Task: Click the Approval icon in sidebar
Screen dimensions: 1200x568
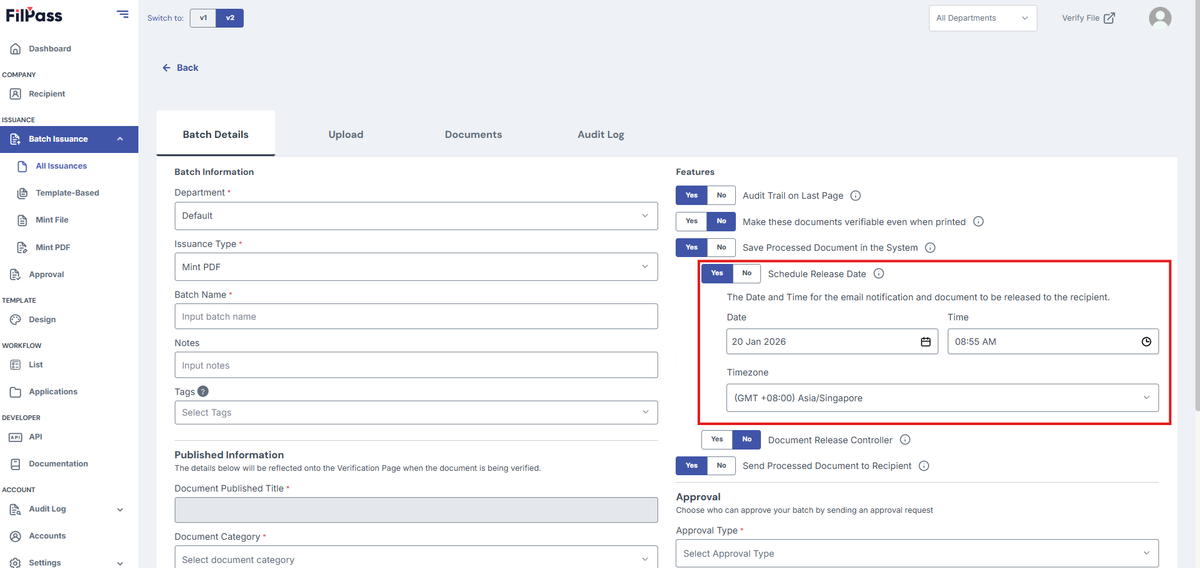Action: 15,274
